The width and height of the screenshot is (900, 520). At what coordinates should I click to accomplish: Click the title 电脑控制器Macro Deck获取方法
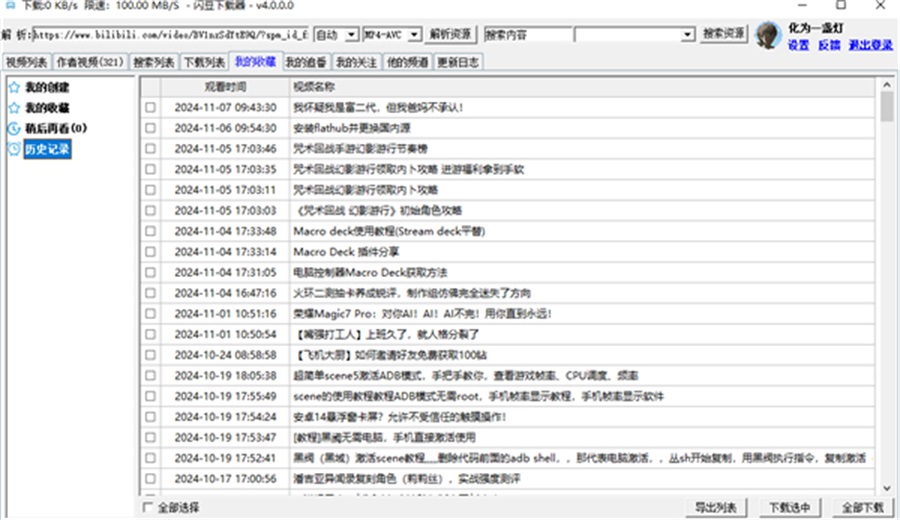click(x=370, y=273)
